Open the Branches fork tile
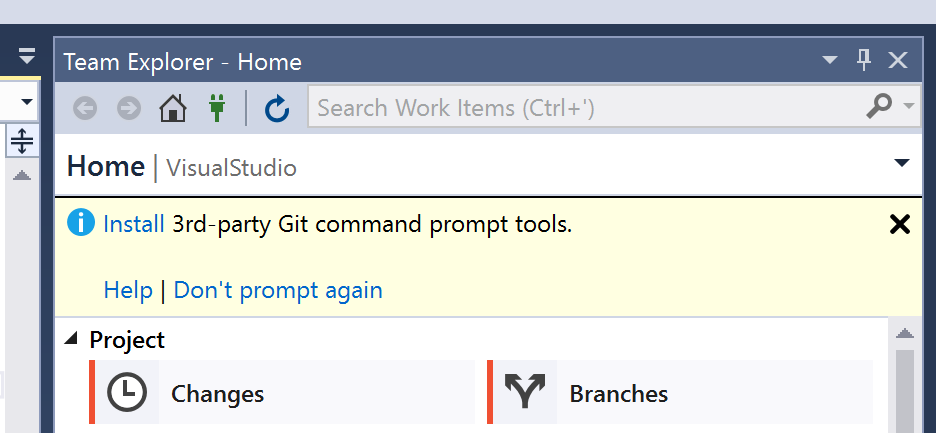This screenshot has width=936, height=433. click(680, 392)
